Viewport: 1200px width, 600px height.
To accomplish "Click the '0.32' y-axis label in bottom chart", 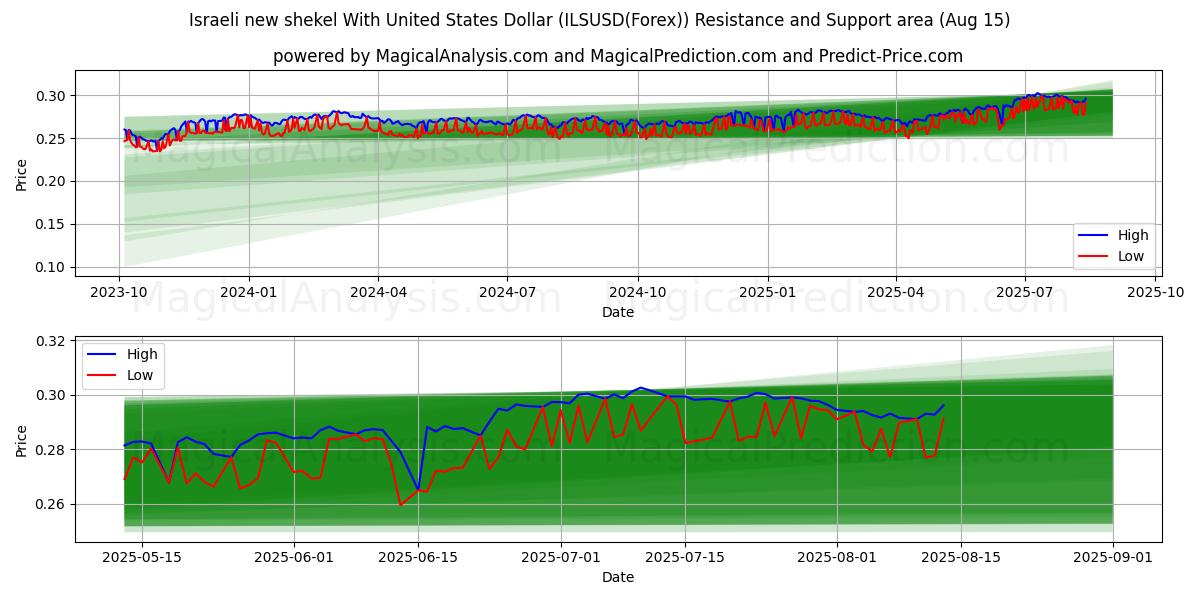I will 53,341.
